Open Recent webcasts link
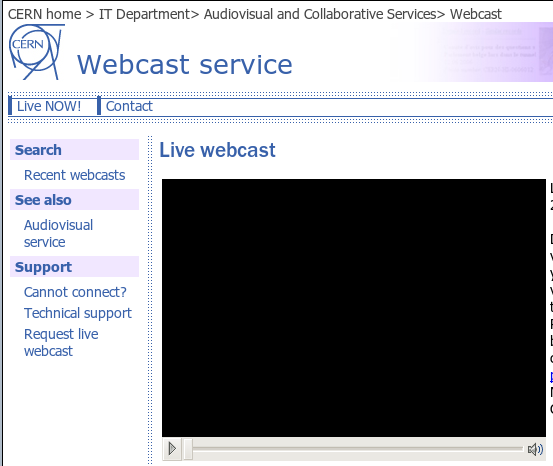This screenshot has width=553, height=466. click(74, 175)
